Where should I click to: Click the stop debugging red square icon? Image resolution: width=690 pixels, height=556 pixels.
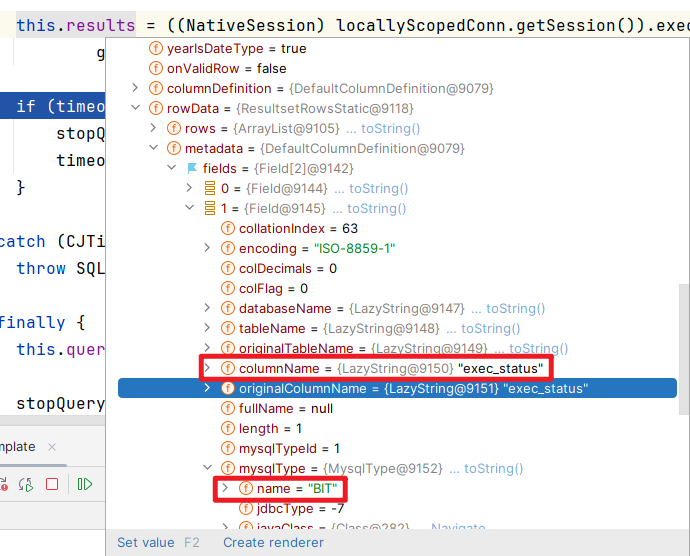52,484
